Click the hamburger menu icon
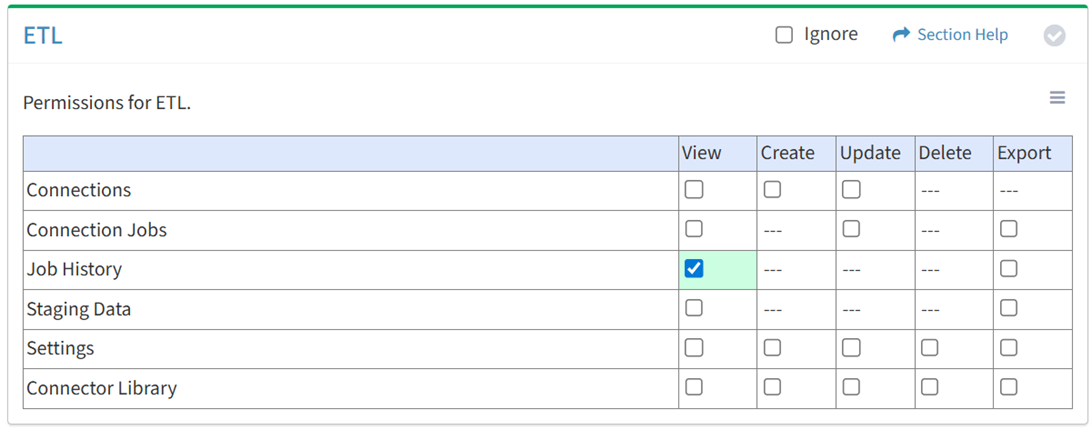 tap(1057, 98)
